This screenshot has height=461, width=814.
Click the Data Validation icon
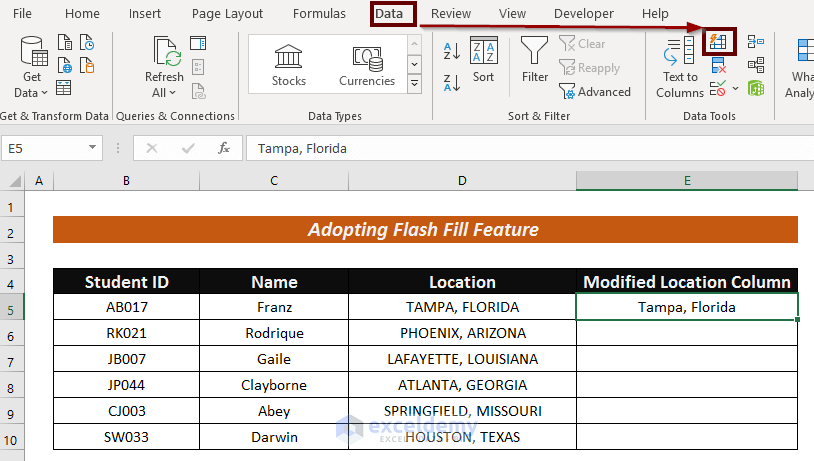coord(717,89)
